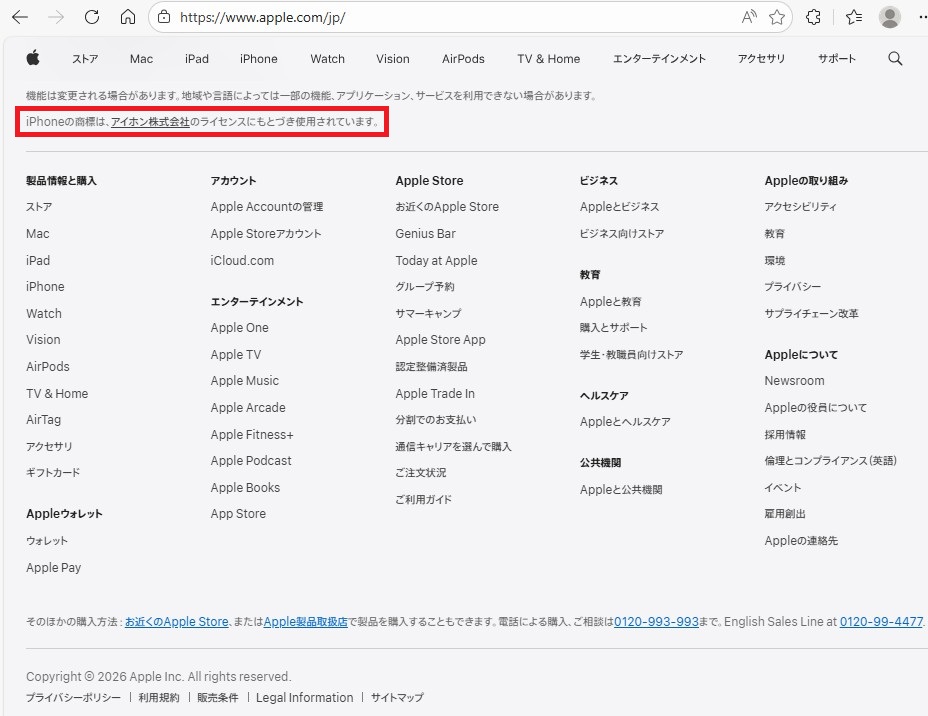Click the Apple logo in navigation bar
The image size is (928, 716).
pos(33,58)
